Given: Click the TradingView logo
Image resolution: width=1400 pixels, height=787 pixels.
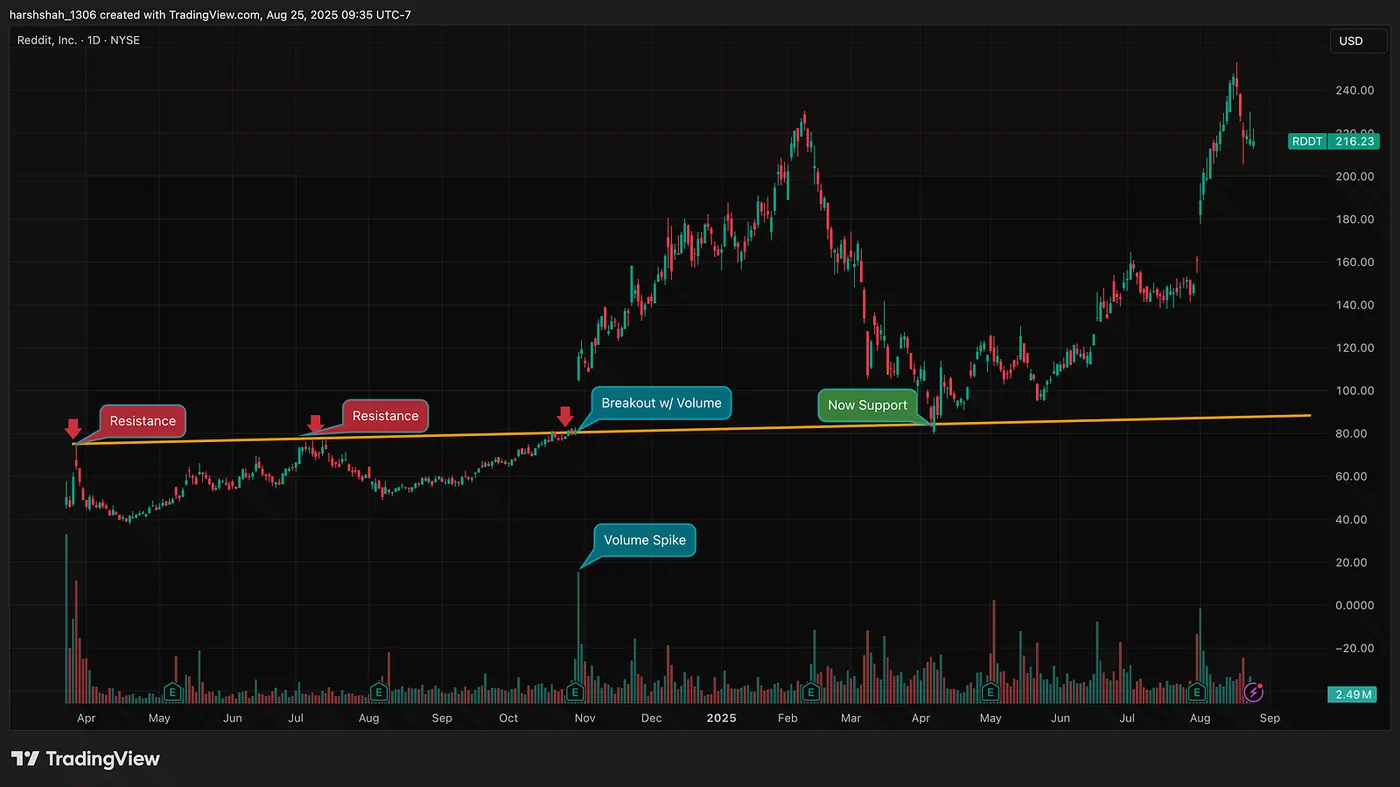Looking at the screenshot, I should click(85, 759).
